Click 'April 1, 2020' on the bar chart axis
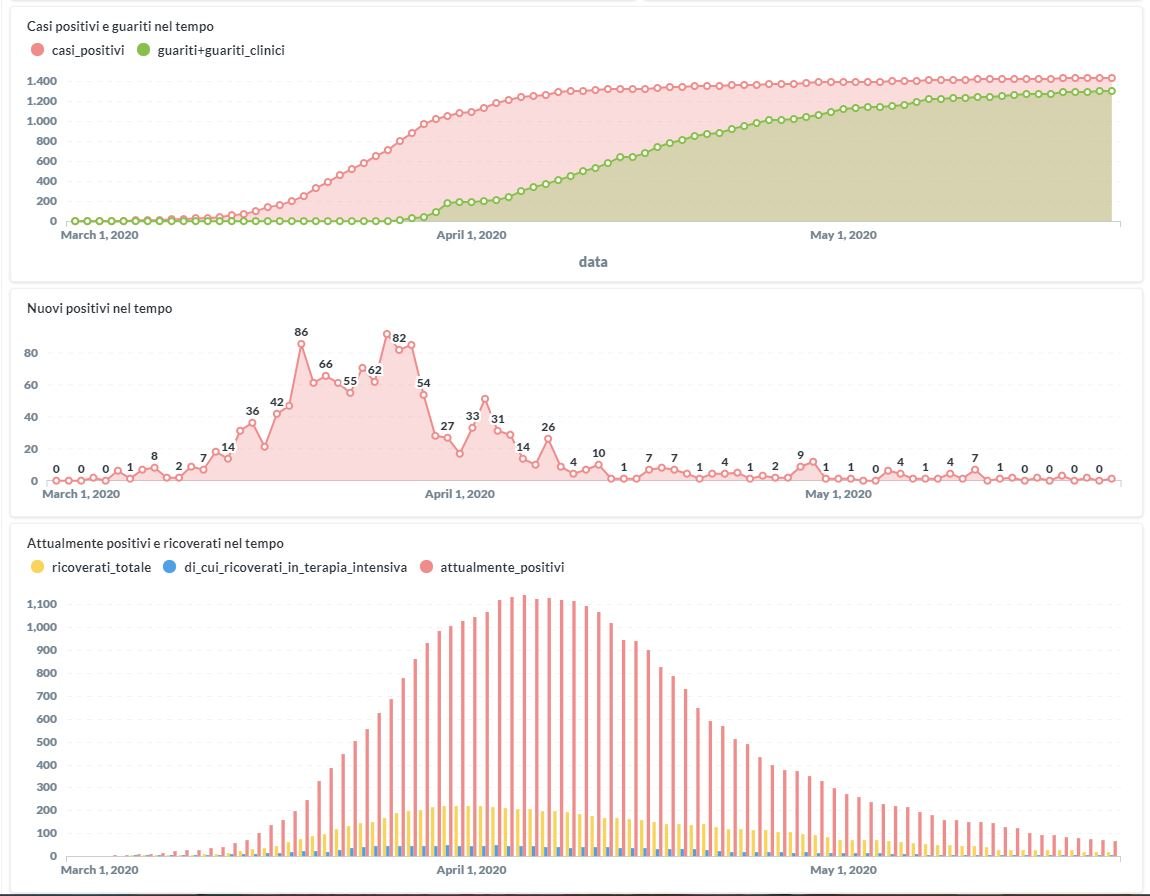 click(471, 870)
